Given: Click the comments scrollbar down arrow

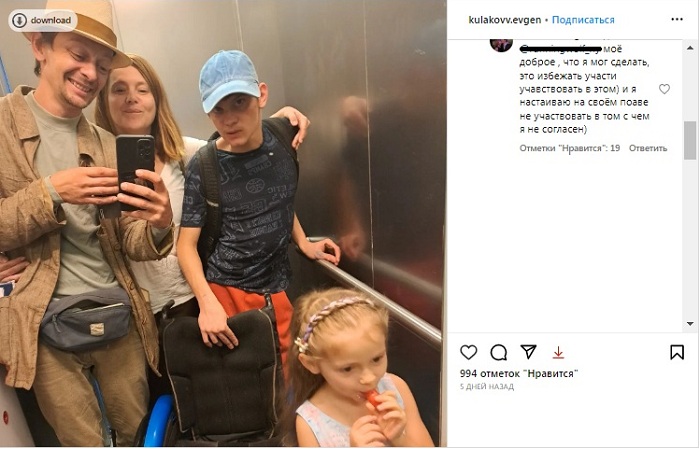Looking at the screenshot, I should [690, 324].
